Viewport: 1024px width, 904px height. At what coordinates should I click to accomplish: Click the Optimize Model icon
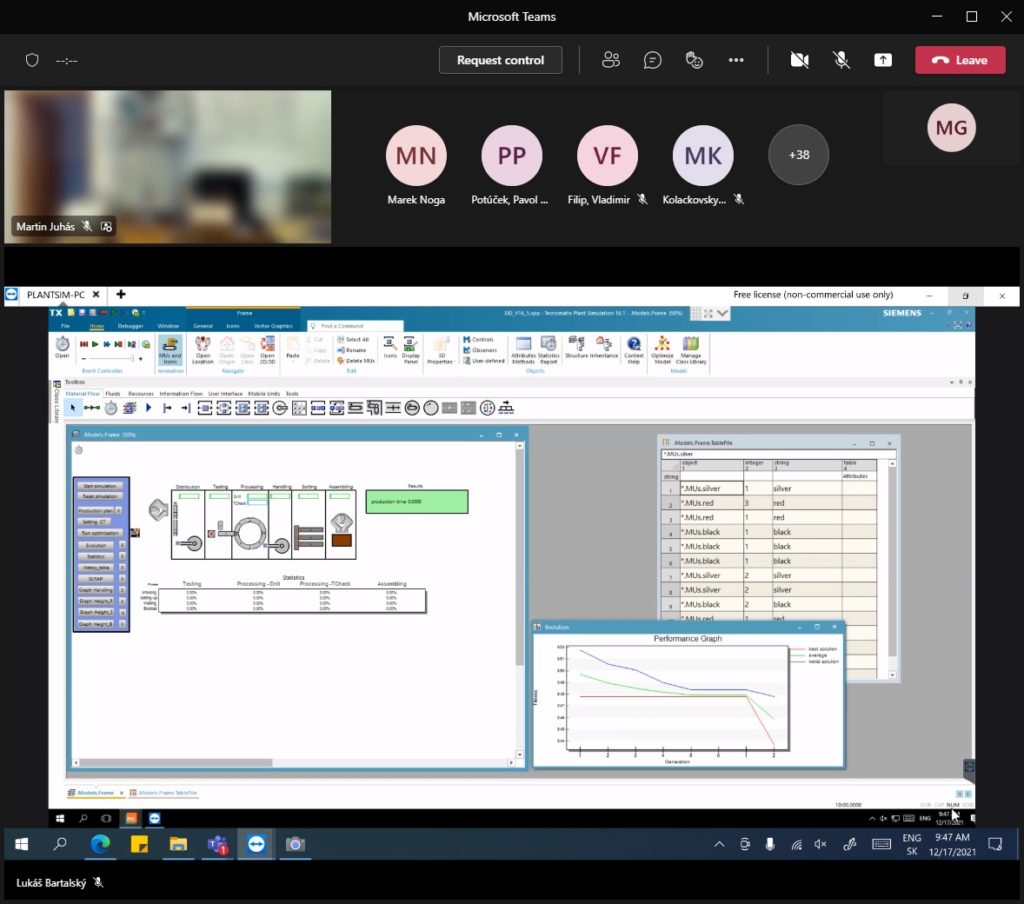point(662,349)
